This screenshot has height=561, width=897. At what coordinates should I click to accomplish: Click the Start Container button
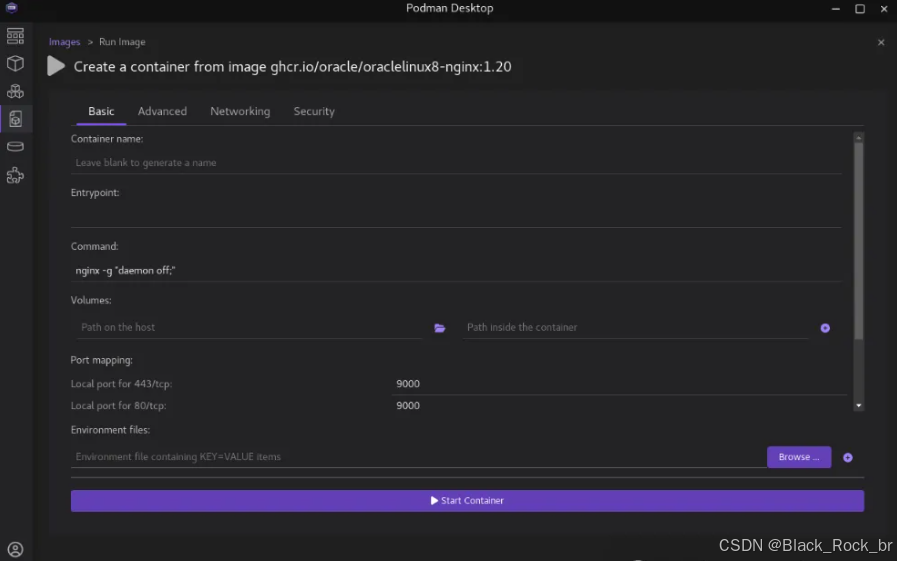(467, 500)
